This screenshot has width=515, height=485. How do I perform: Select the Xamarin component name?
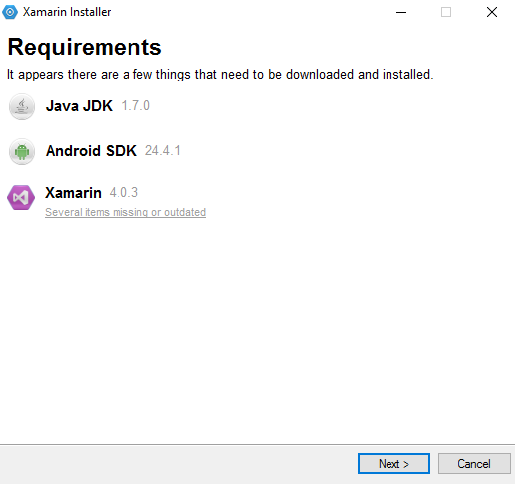(x=73, y=193)
